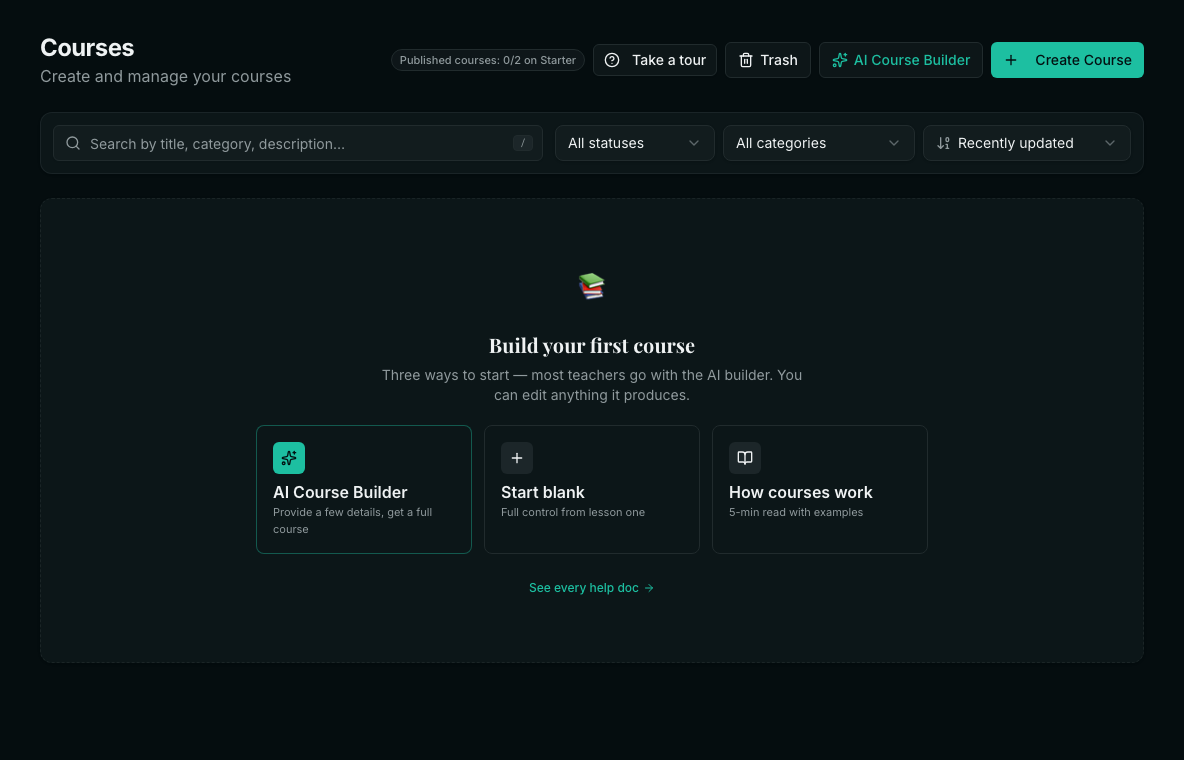This screenshot has width=1184, height=760.
Task: Click the plus icon on the Start blank card
Action: (517, 458)
